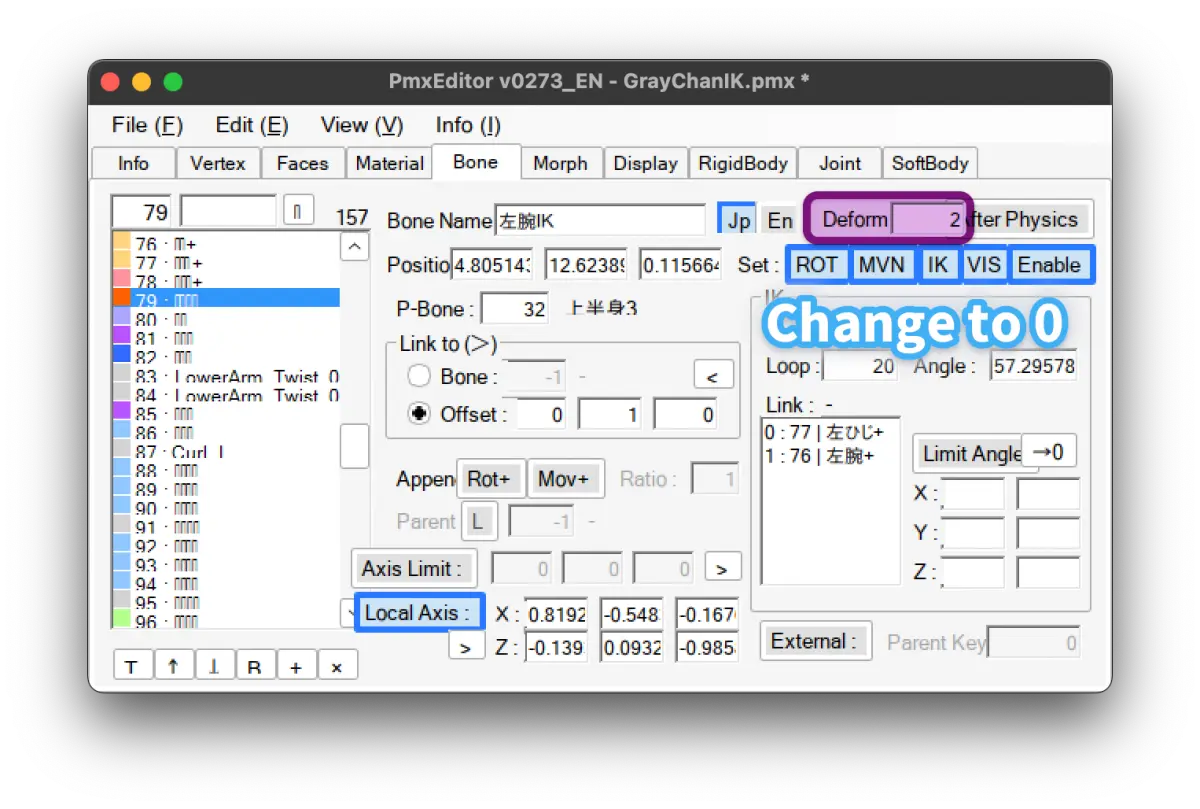
Task: Switch to the Joint tab
Action: click(840, 163)
